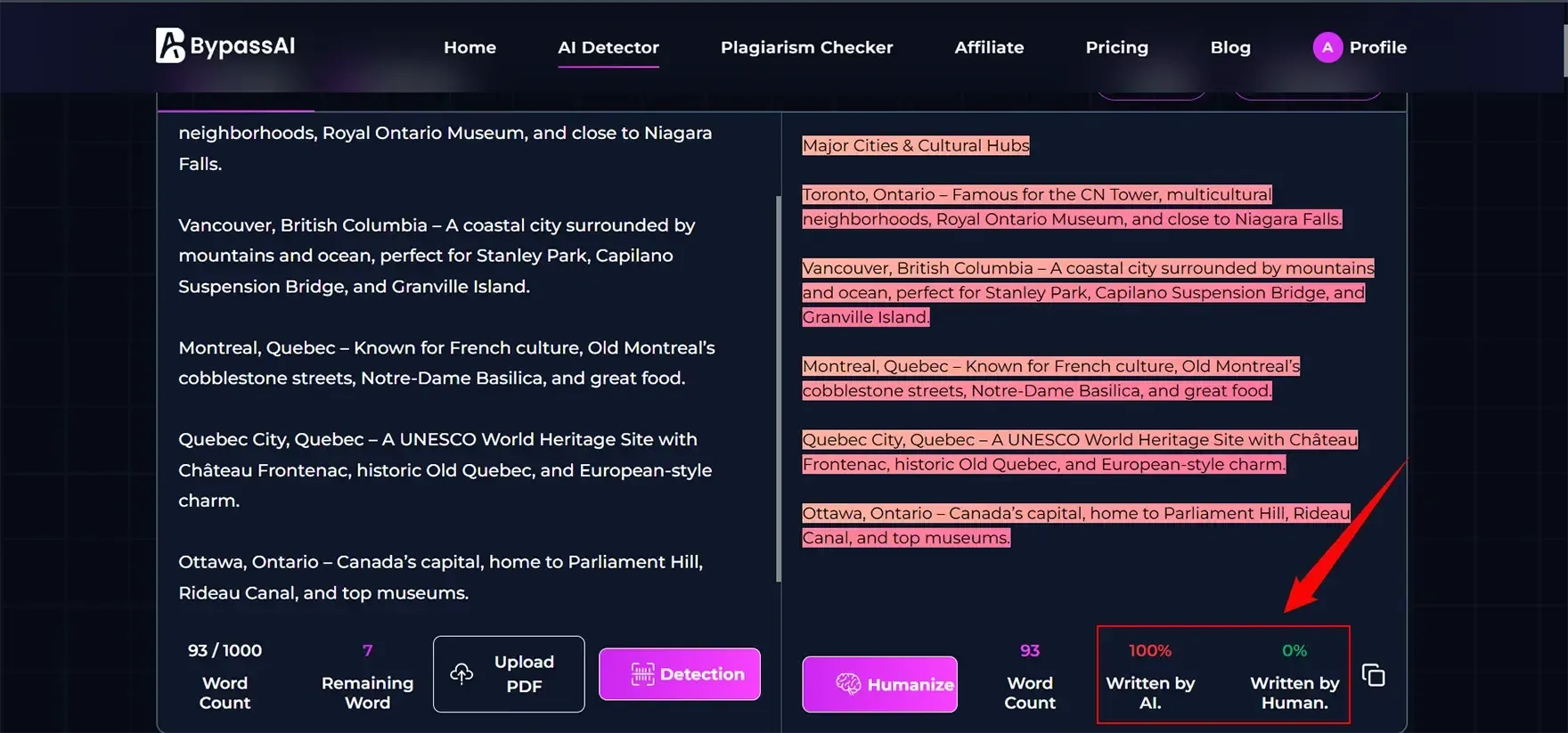The image size is (1568, 733).
Task: Click the Profile avatar icon
Action: [1327, 46]
